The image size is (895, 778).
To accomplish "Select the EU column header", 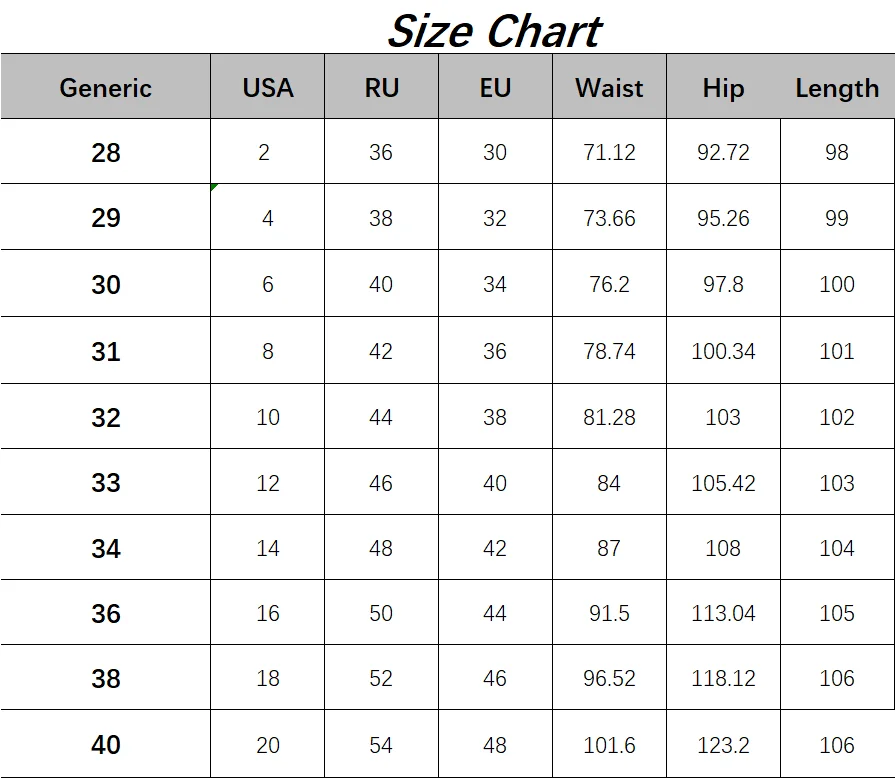I will point(495,88).
